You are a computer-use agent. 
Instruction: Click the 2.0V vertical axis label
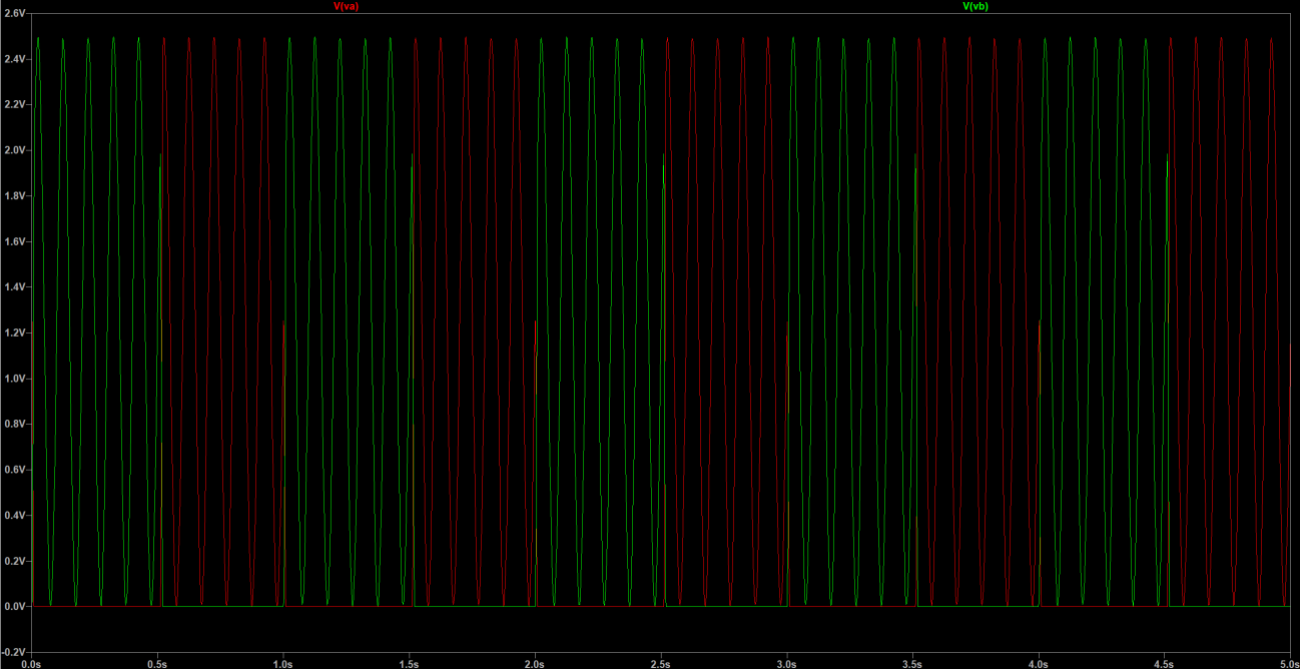(x=13, y=150)
